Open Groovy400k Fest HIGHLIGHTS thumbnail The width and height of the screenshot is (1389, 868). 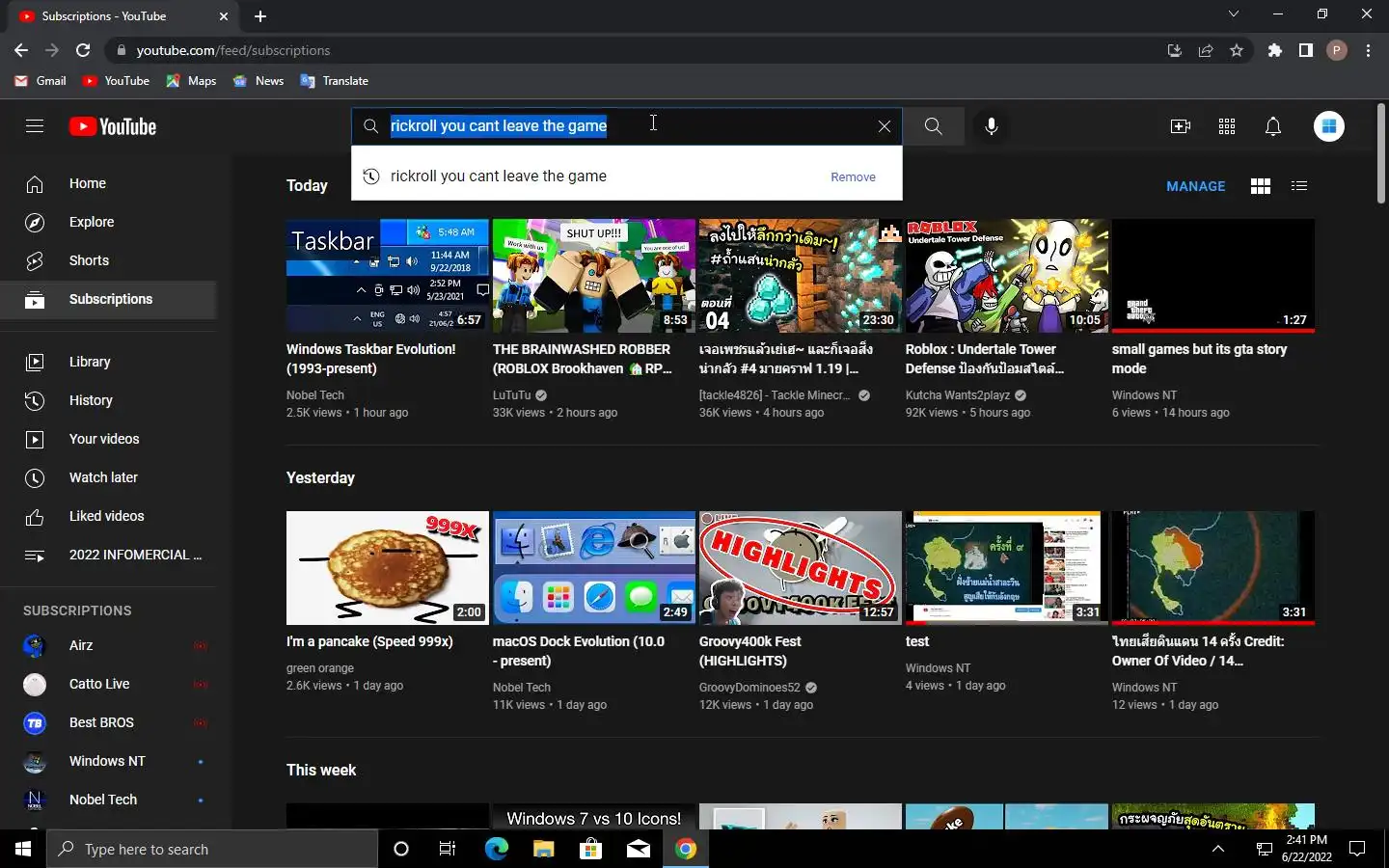click(801, 568)
